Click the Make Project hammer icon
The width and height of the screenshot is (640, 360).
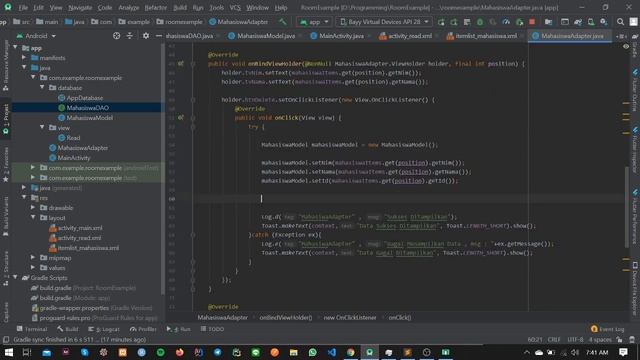click(x=282, y=22)
